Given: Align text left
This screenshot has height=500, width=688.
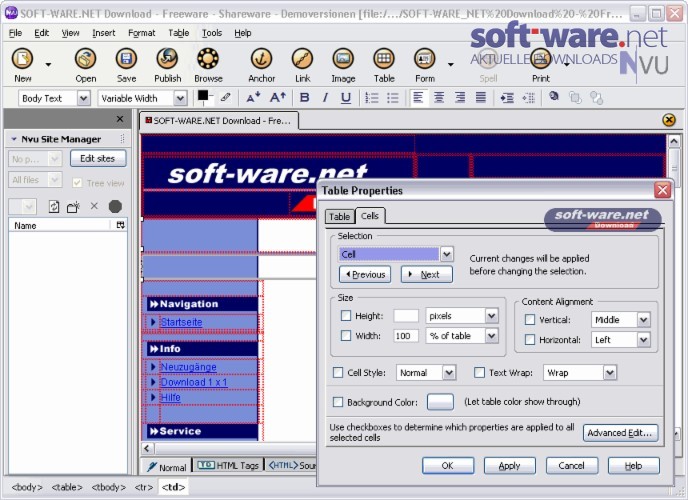Looking at the screenshot, I should tap(418, 97).
